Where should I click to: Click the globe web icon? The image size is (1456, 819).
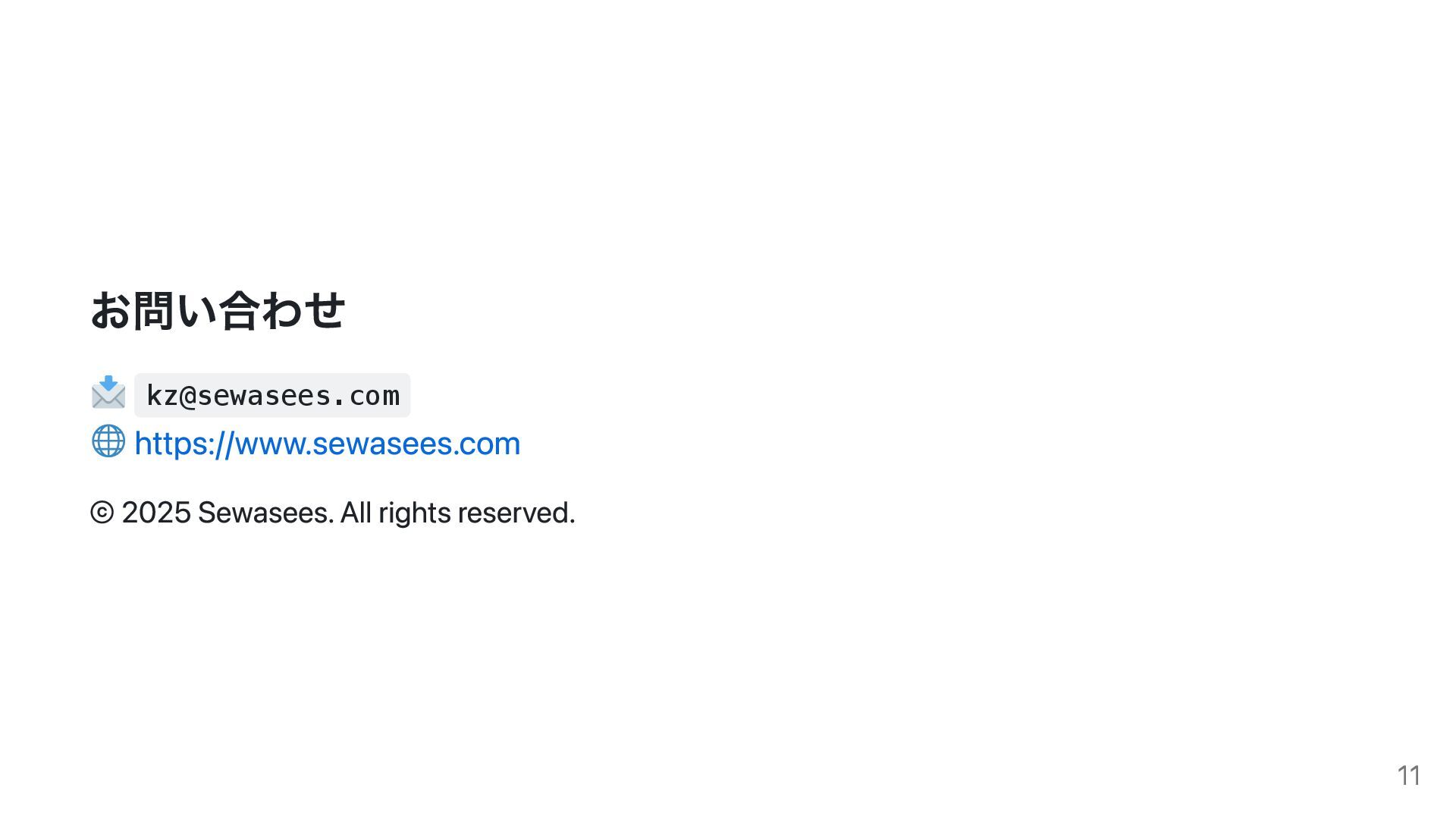108,441
